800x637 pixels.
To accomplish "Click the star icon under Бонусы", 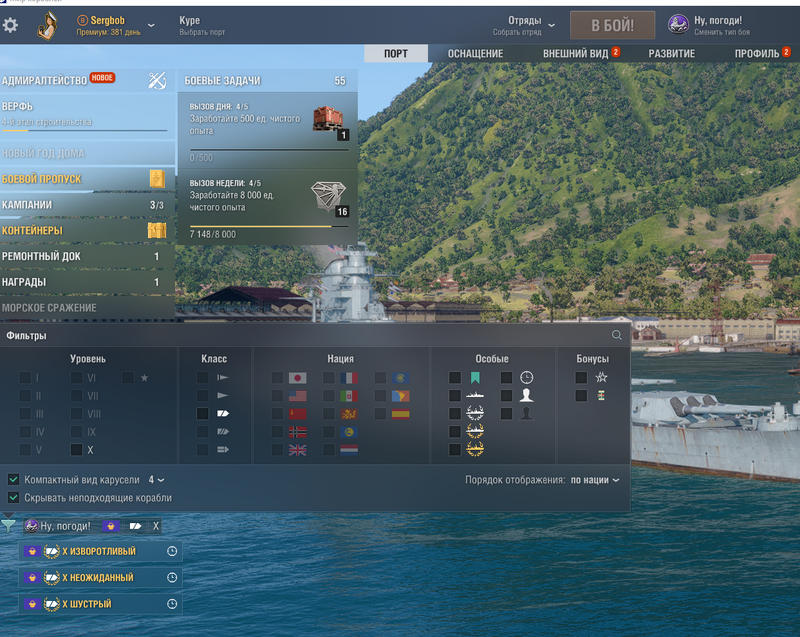I will [602, 377].
